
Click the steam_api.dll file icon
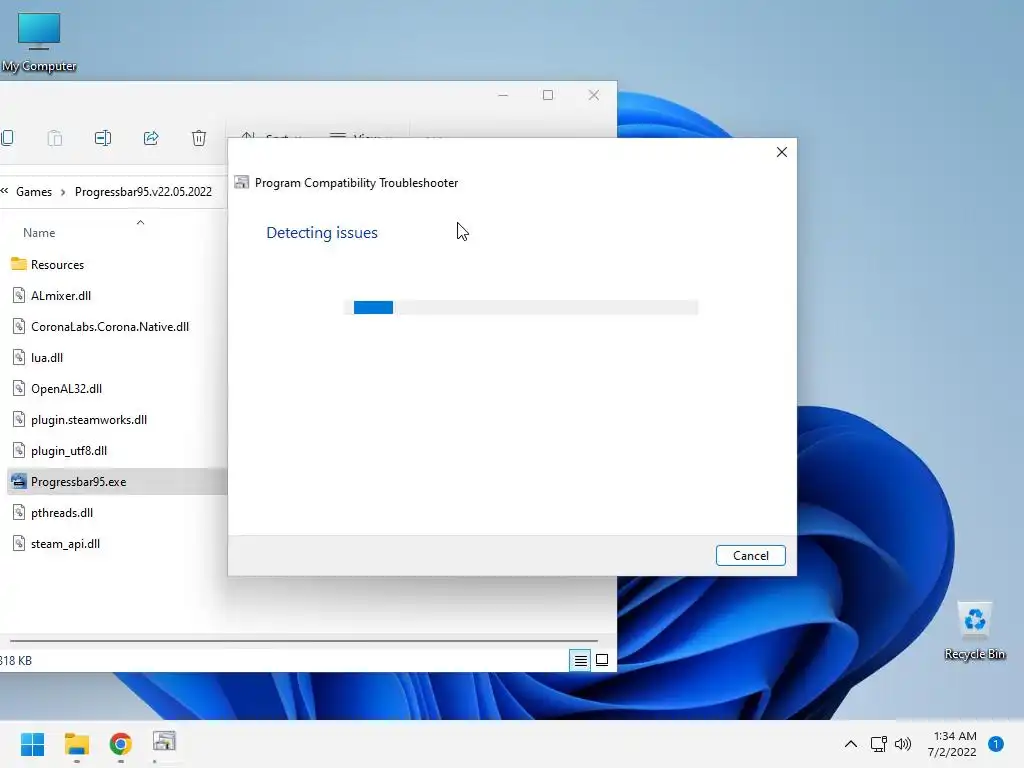tap(19, 543)
